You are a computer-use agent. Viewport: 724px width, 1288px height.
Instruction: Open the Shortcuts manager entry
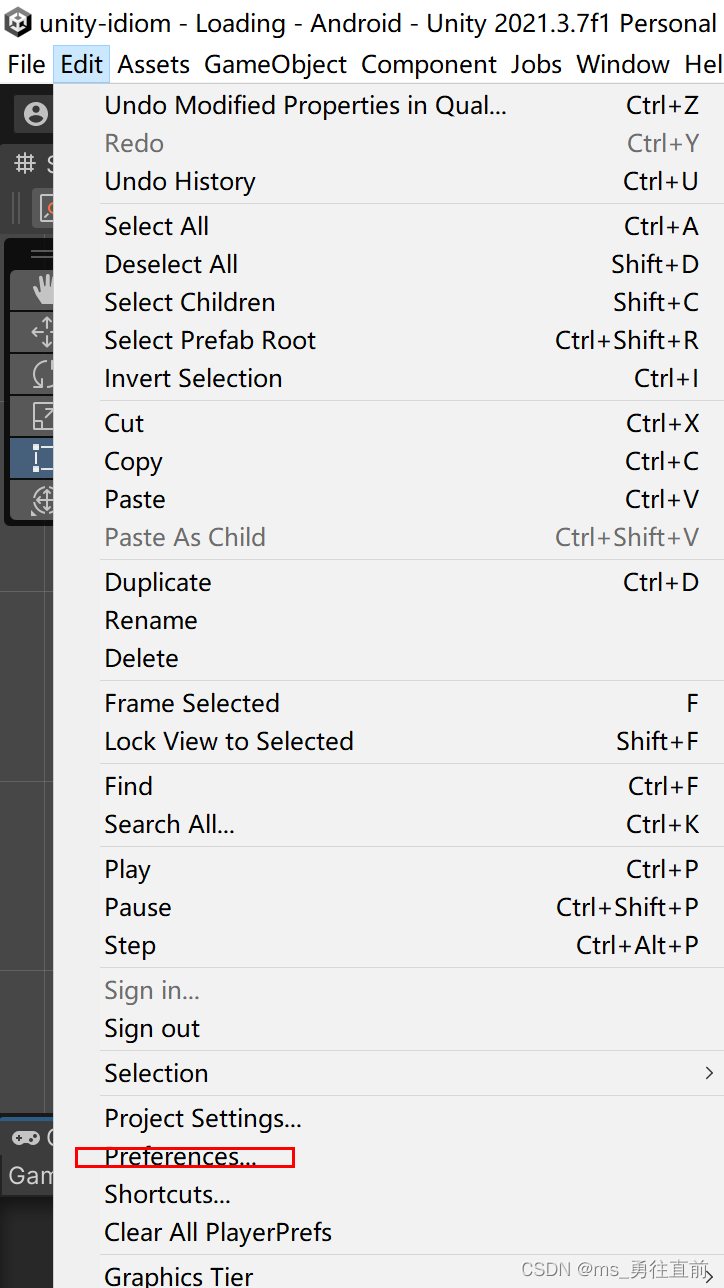click(167, 1195)
